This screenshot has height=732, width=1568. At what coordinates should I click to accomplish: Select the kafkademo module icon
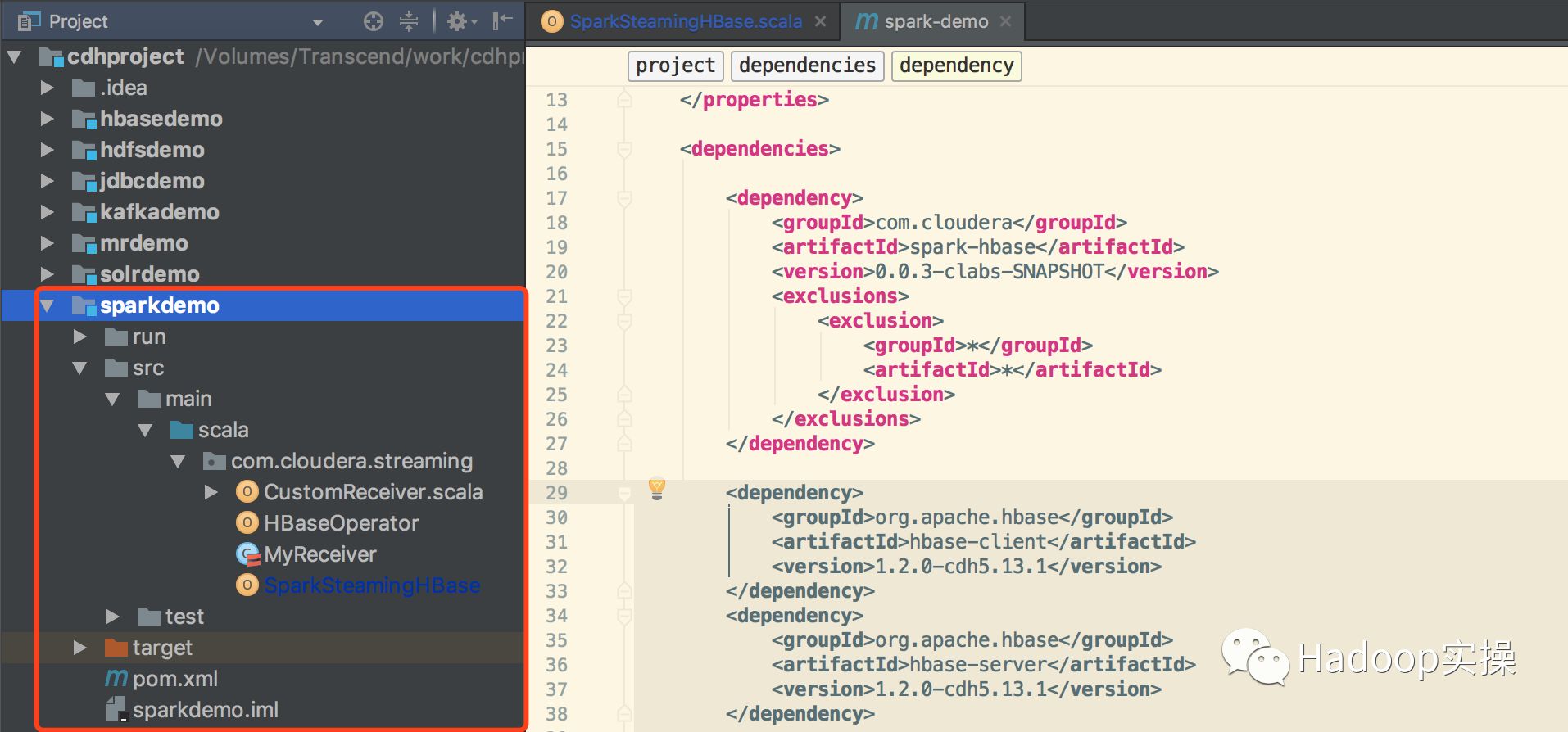pos(84,213)
